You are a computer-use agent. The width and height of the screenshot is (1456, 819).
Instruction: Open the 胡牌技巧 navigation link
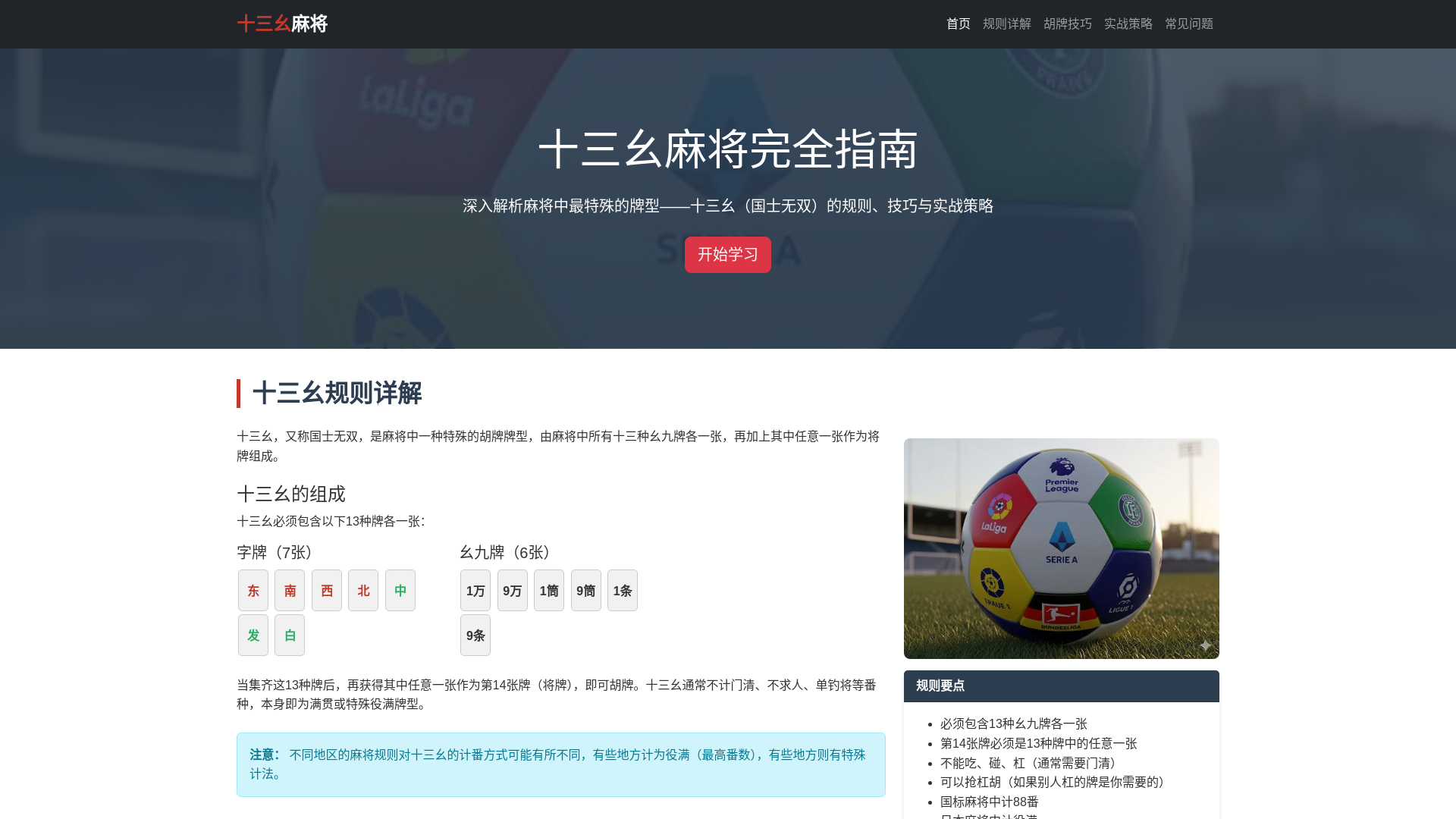tap(1068, 24)
